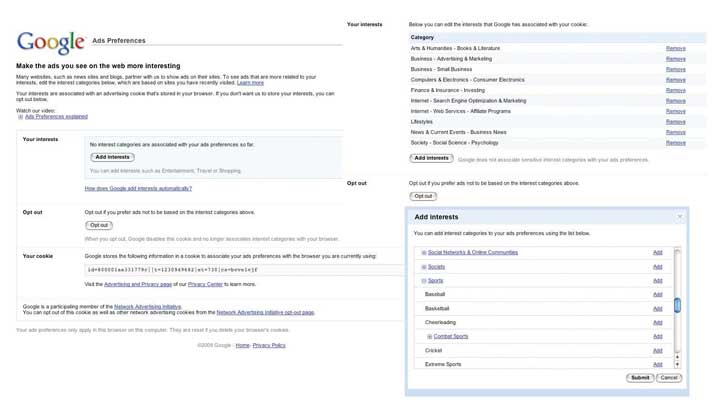Expand the Combat Sports node
Image resolution: width=720 pixels, height=409 pixels.
coord(430,337)
